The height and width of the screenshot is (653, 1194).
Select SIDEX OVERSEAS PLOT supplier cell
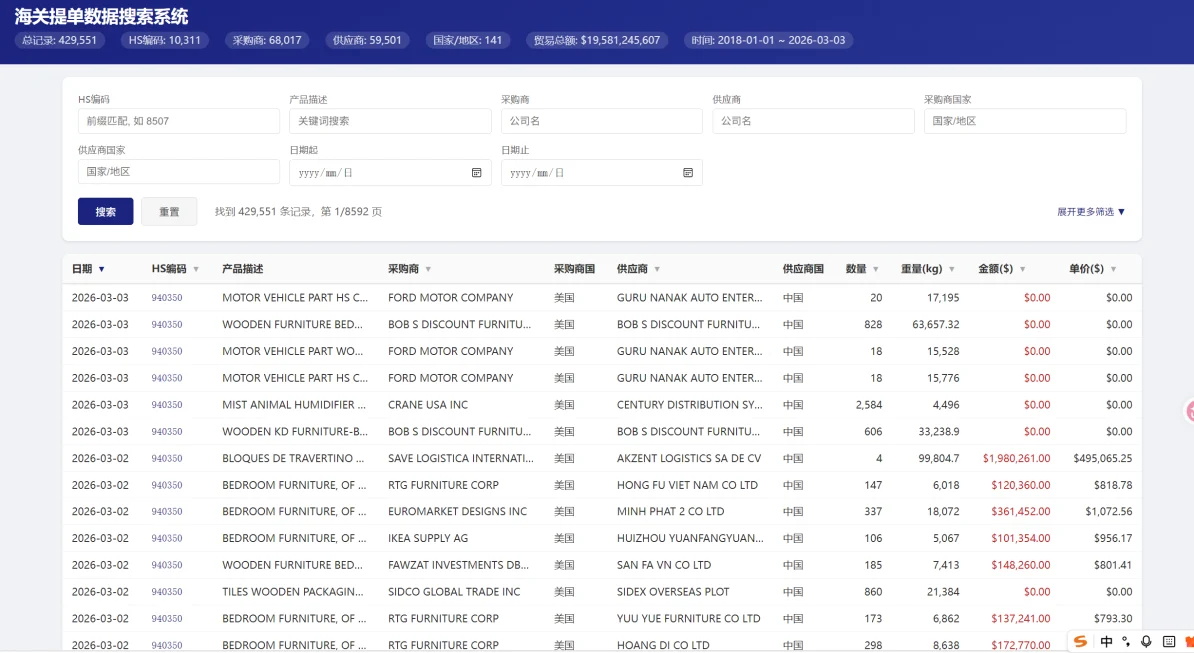[x=673, y=592]
